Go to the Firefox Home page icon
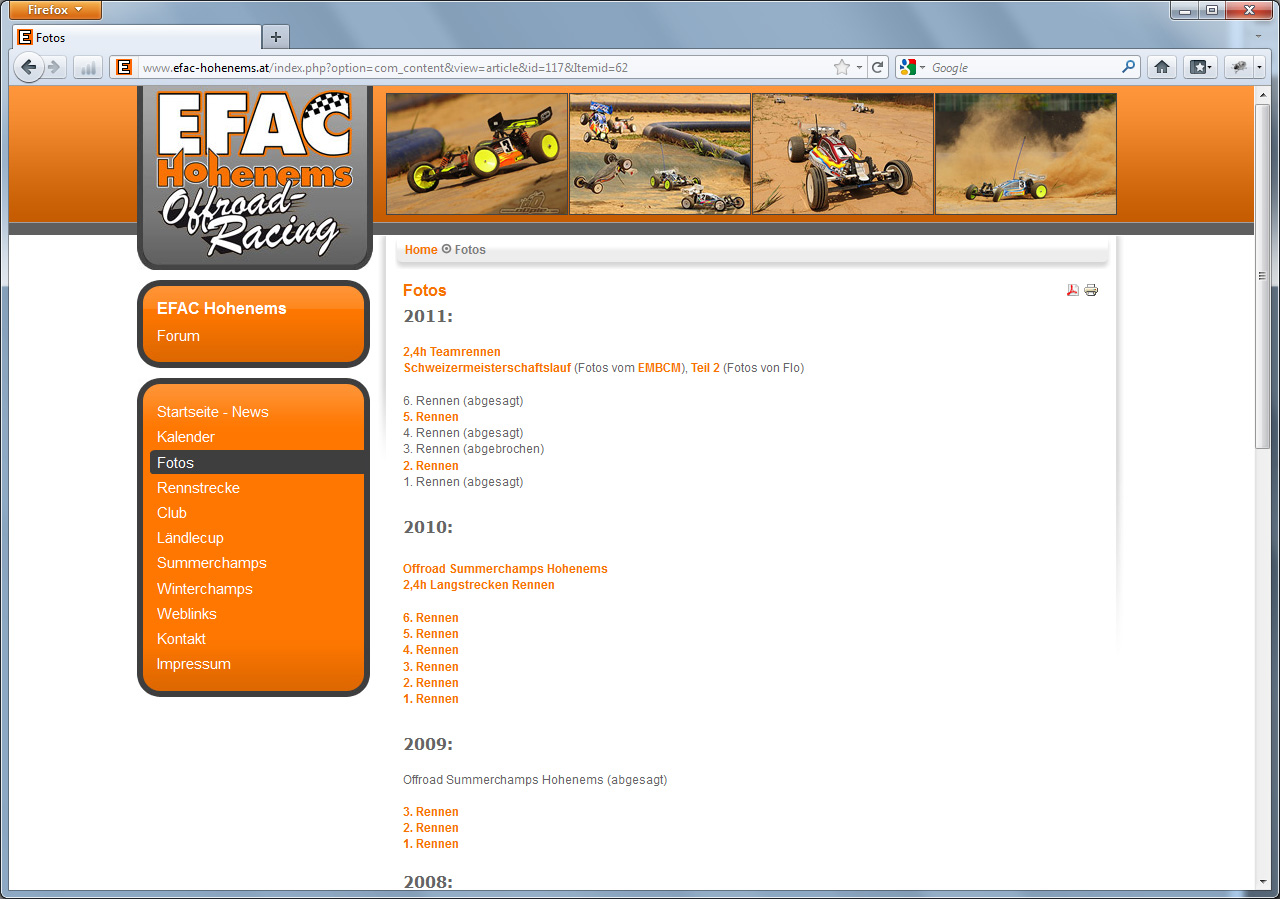1280x899 pixels. point(1162,67)
